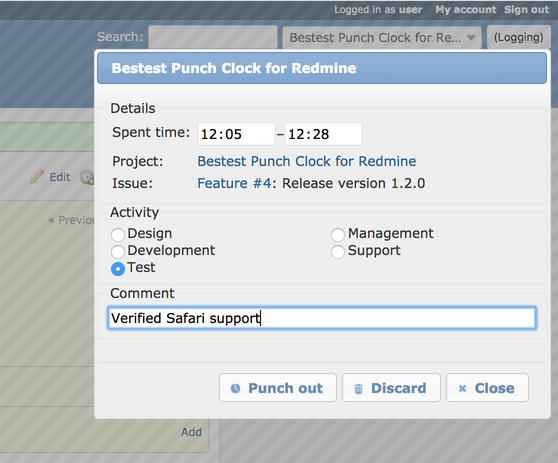558x463 pixels.
Task: Click the spent time end field 12:28
Action: point(323,134)
